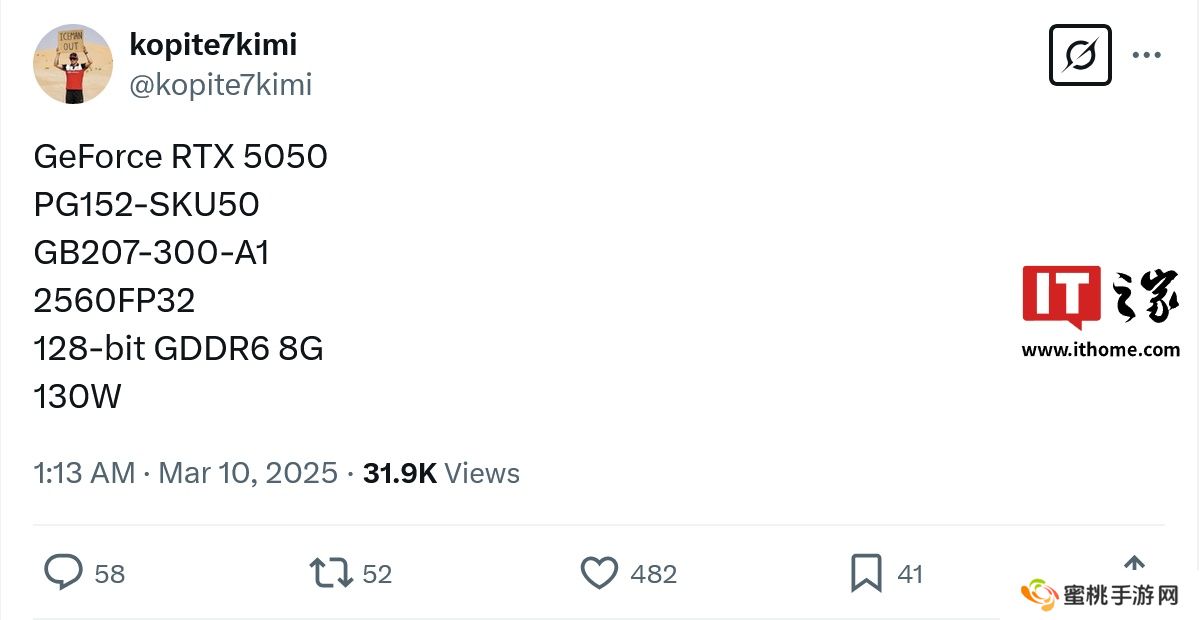Open the three-dot more options menu
Viewport: 1200px width, 620px height.
[x=1147, y=55]
